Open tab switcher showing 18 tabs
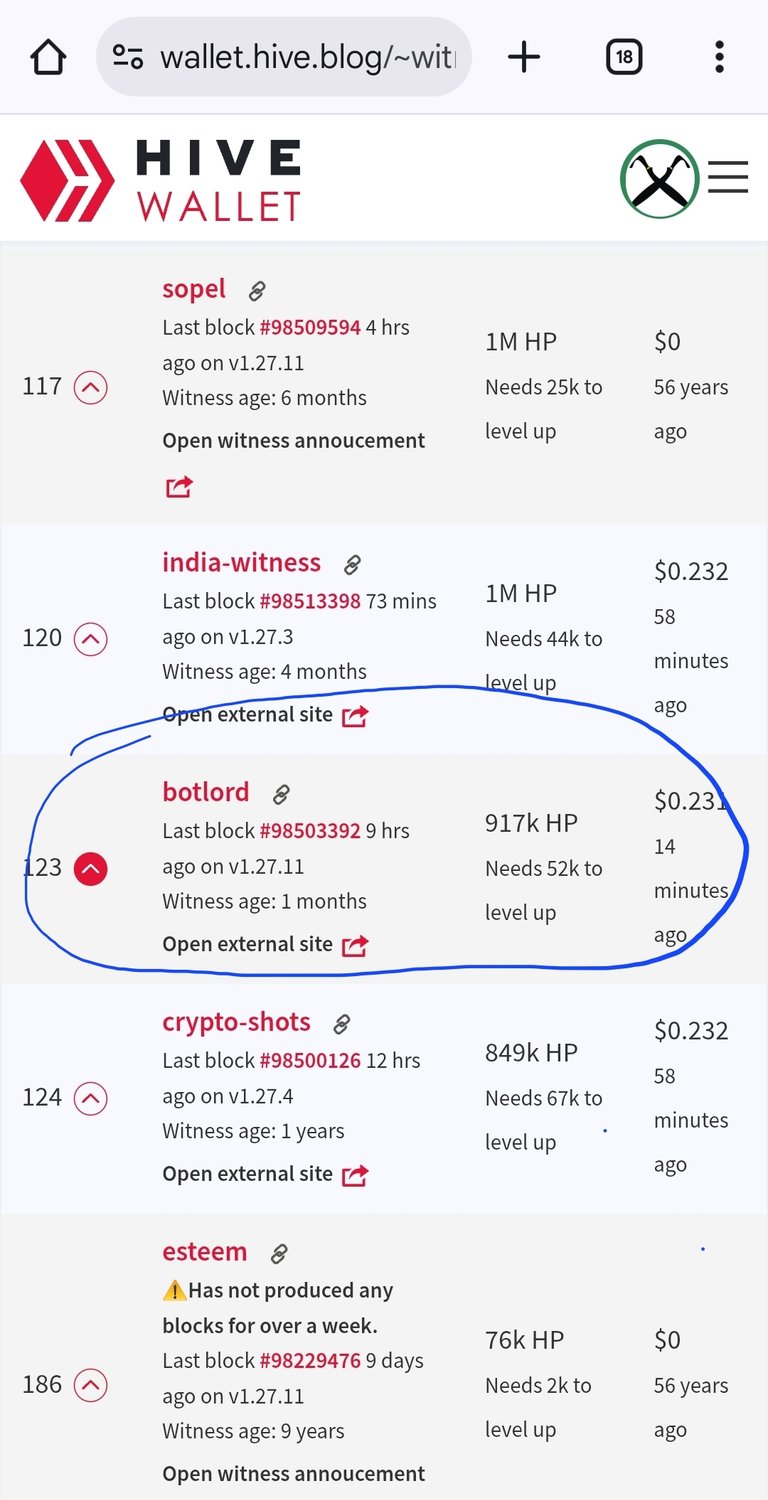The height and width of the screenshot is (1500, 768). pos(624,57)
